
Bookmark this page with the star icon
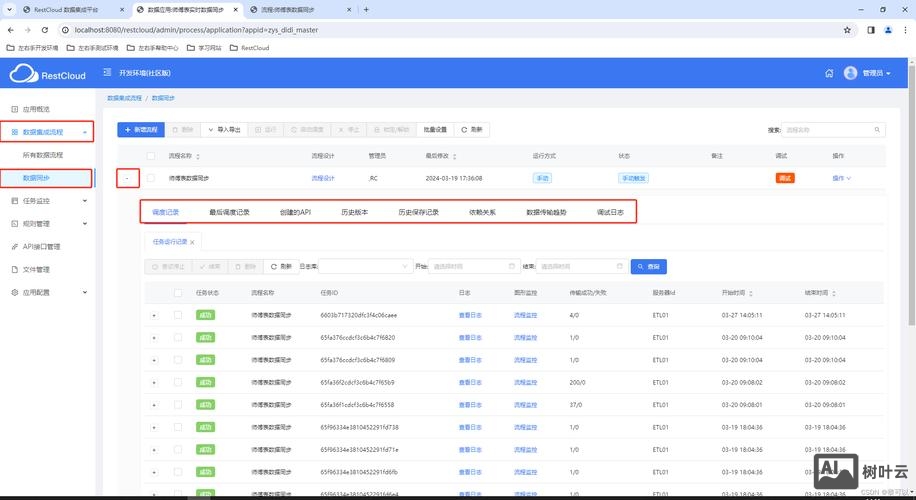[x=847, y=30]
